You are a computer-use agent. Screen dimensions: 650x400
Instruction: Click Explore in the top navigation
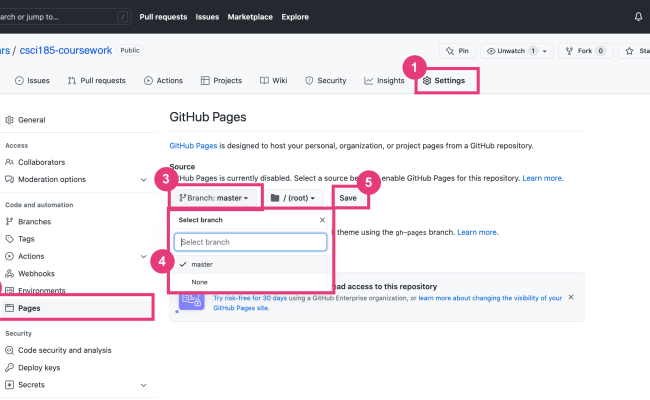(x=295, y=17)
